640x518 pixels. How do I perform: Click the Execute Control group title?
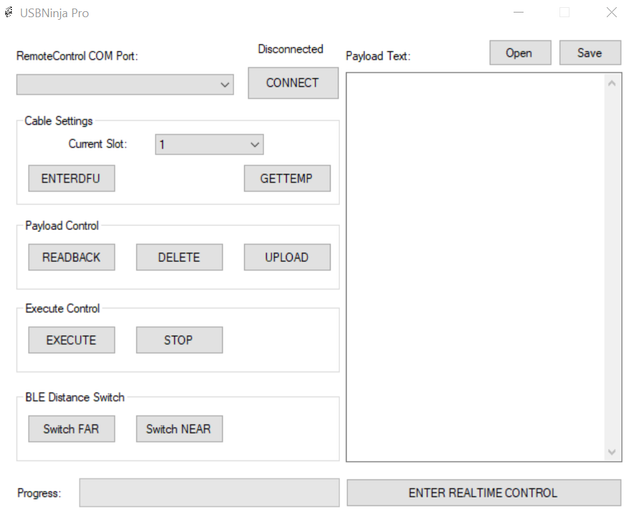pos(62,309)
